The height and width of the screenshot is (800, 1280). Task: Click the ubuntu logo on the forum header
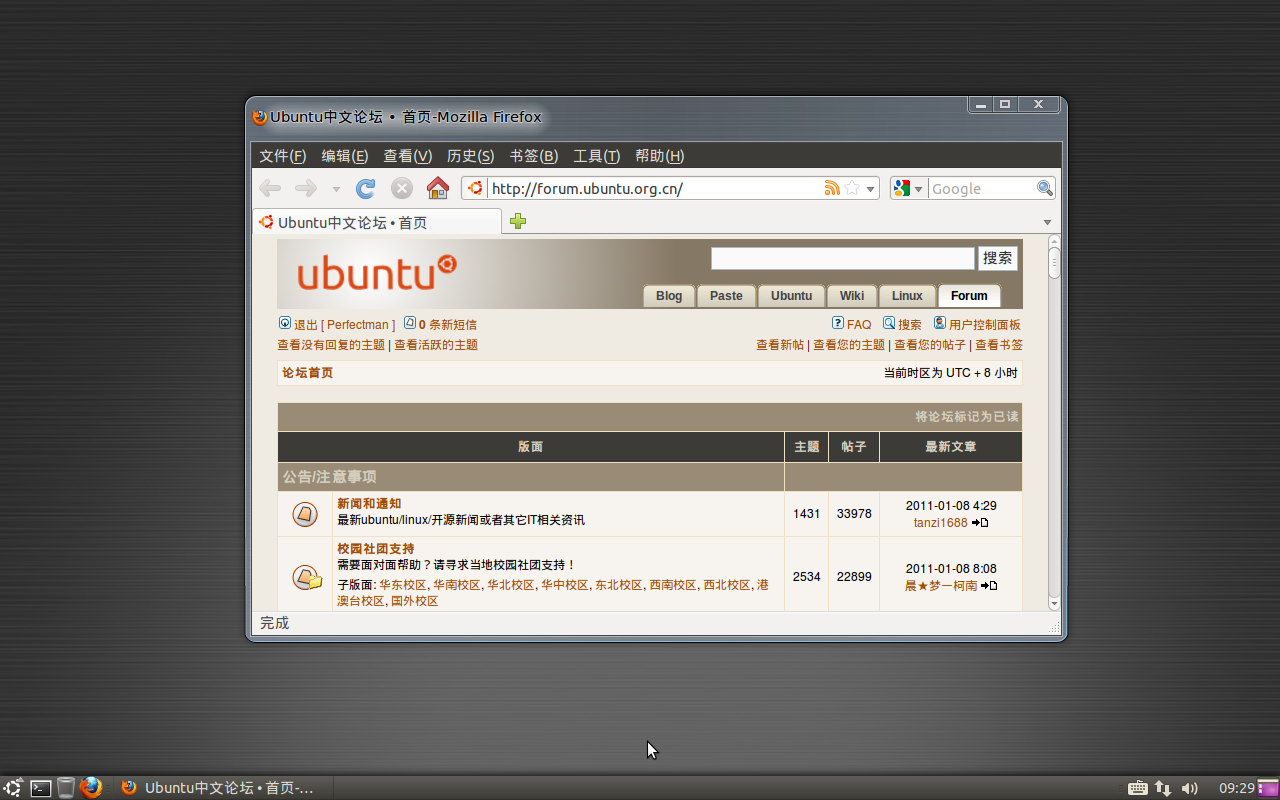tap(377, 271)
